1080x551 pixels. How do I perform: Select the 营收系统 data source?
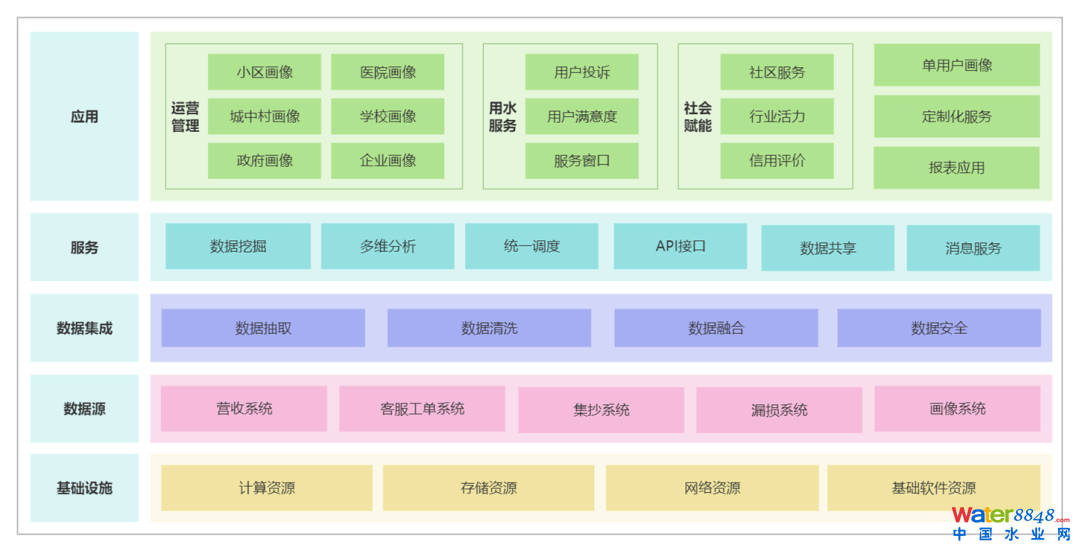pyautogui.click(x=244, y=408)
